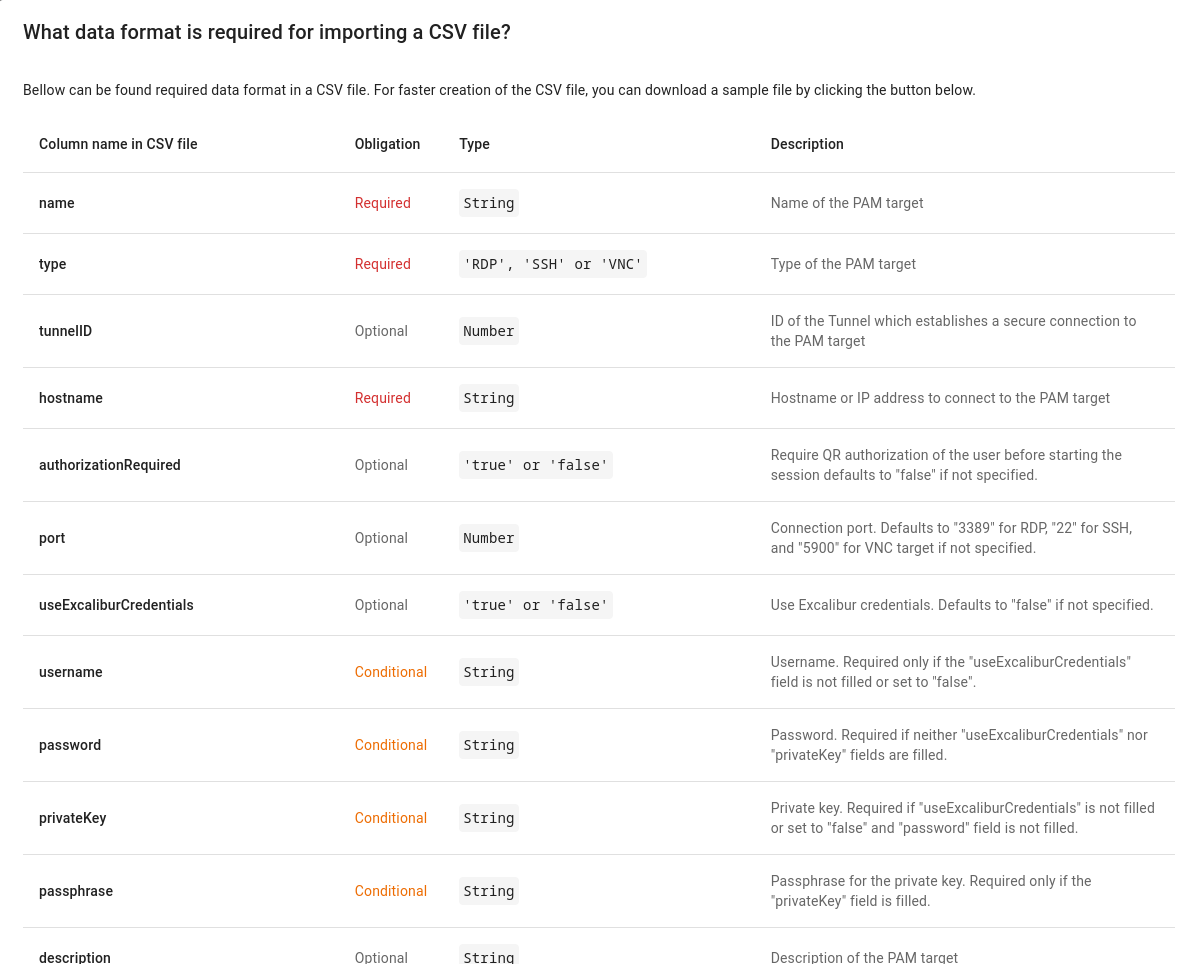Click the String chip in the name row
This screenshot has width=1195, height=977.
(x=488, y=203)
